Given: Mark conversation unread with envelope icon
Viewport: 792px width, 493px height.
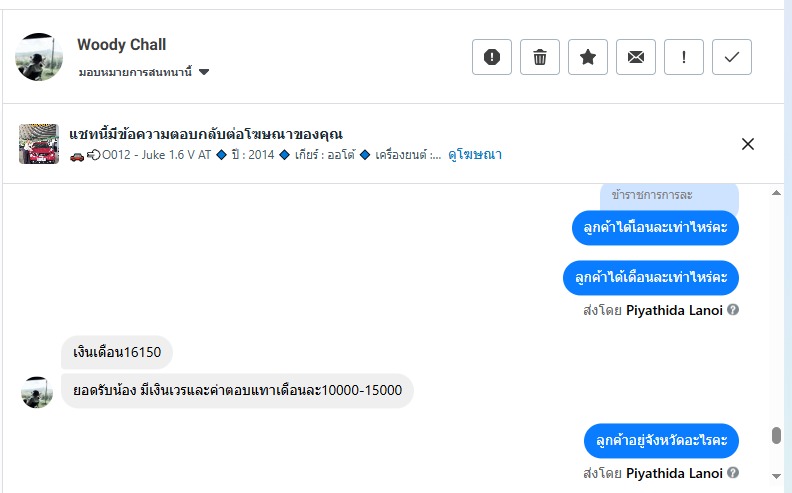Looking at the screenshot, I should click(636, 57).
